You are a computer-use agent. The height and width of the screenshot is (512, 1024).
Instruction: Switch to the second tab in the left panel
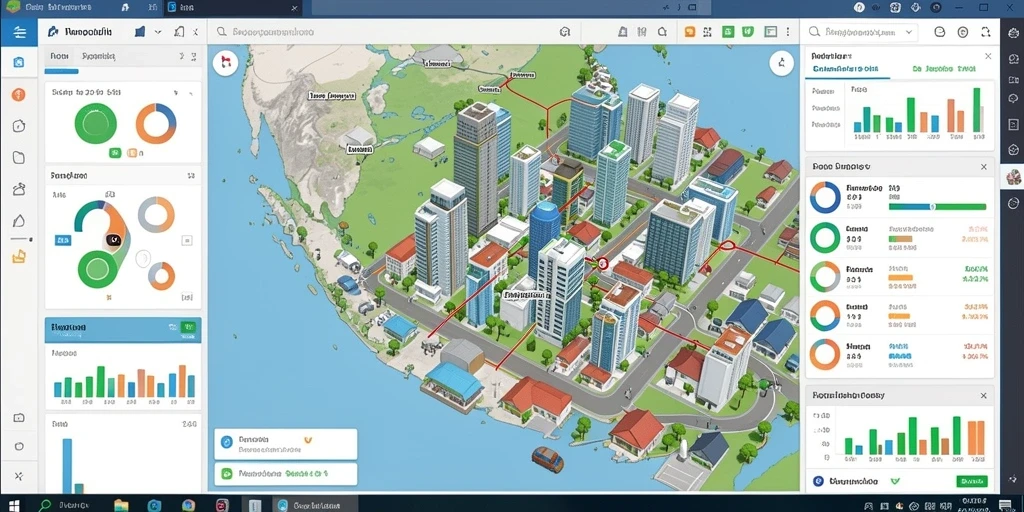99,57
